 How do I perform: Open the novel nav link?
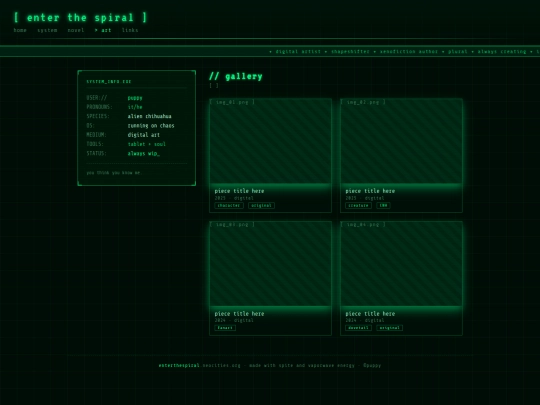tap(76, 30)
